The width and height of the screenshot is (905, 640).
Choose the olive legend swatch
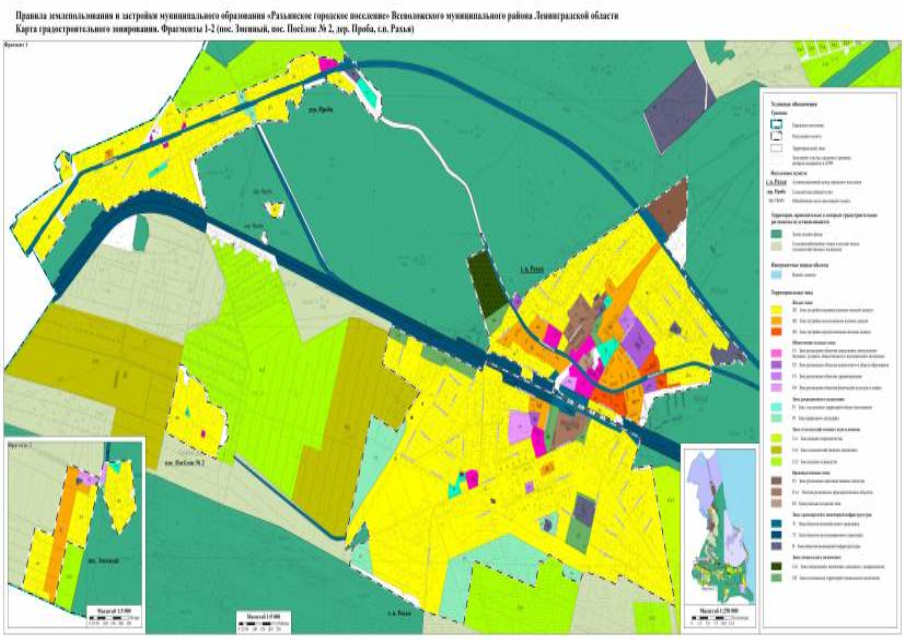[x=777, y=450]
